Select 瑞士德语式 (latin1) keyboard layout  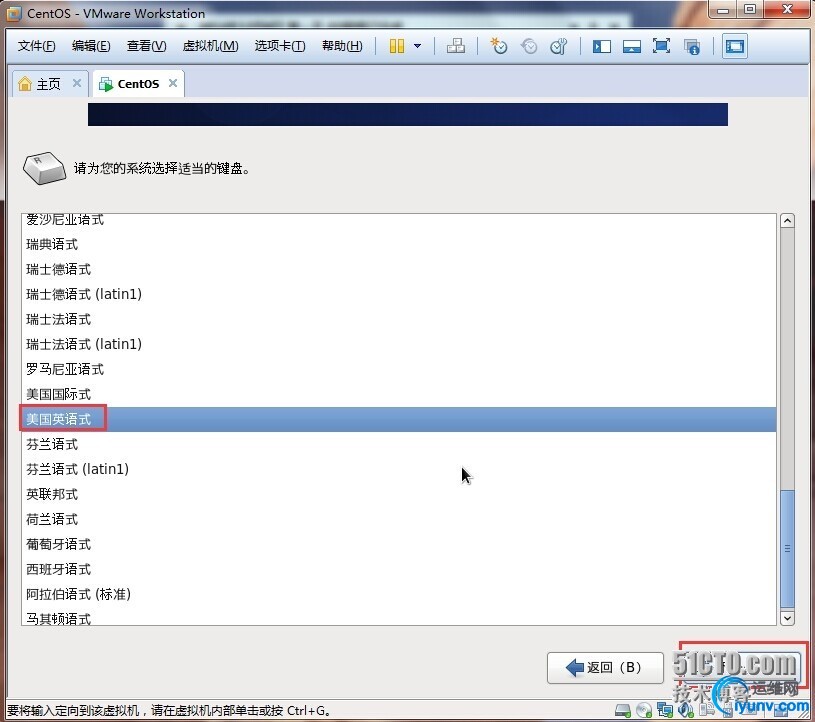[399, 294]
